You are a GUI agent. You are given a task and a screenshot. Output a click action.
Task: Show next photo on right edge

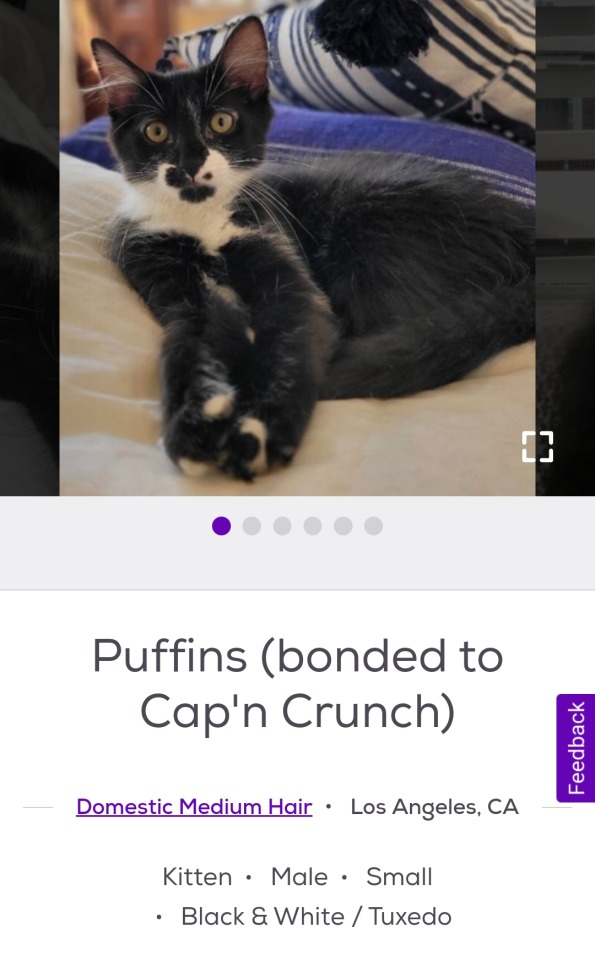click(566, 247)
